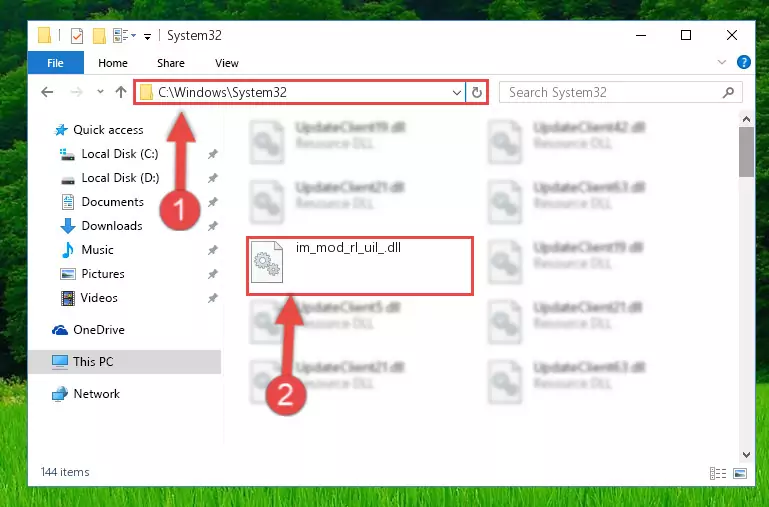
Task: Click the Network icon in the sidebar
Action: (x=60, y=394)
